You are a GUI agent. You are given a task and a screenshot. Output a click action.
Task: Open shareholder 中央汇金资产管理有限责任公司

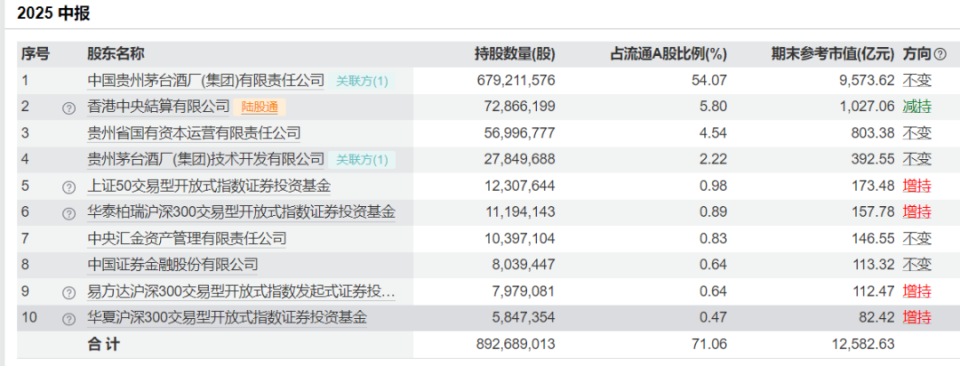point(187,239)
